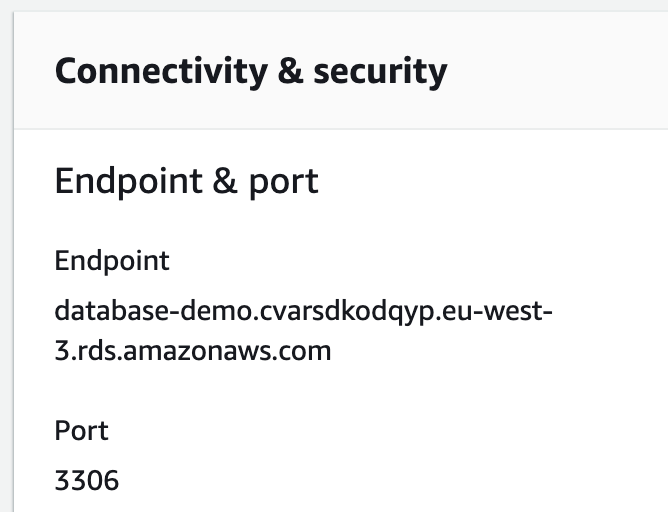Image resolution: width=668 pixels, height=512 pixels.
Task: Select the Endpoint & port section title
Action: coord(186,181)
